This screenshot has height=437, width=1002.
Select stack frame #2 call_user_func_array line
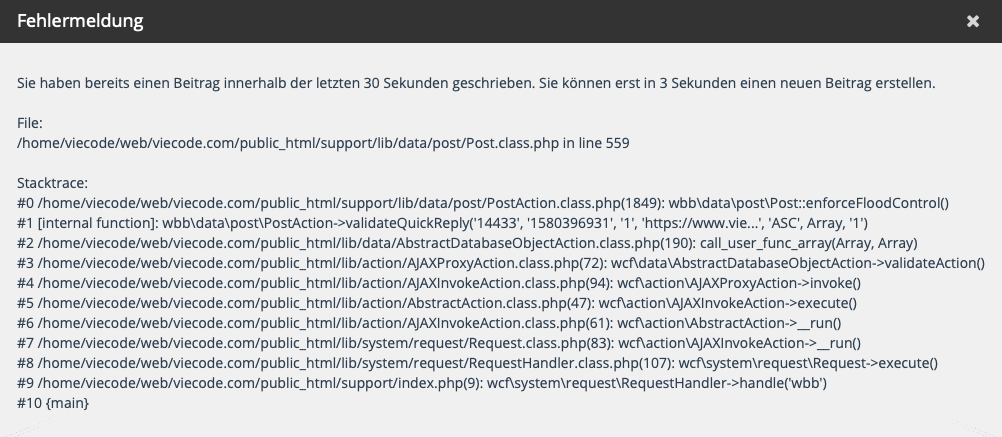467,243
